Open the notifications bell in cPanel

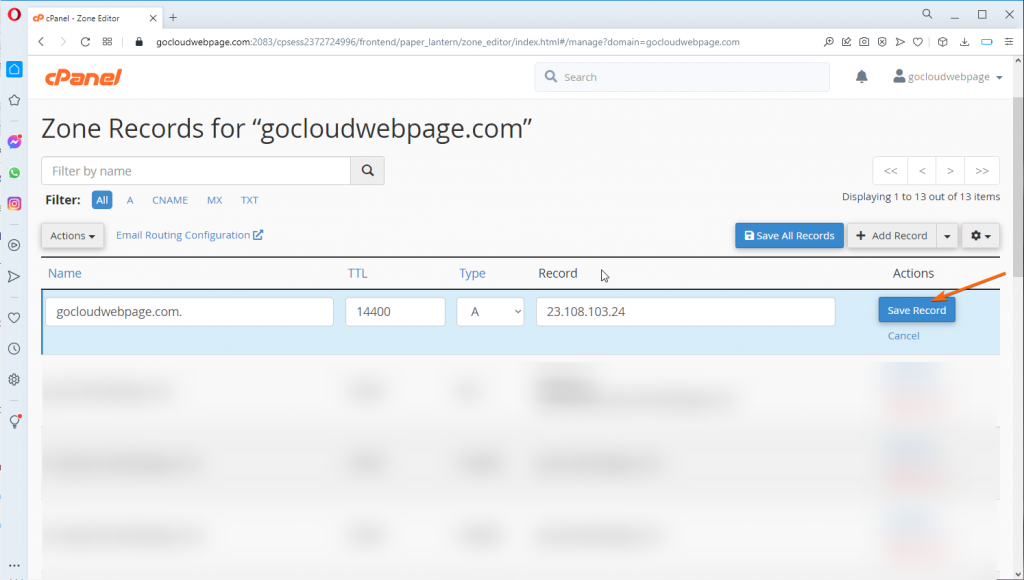(861, 76)
